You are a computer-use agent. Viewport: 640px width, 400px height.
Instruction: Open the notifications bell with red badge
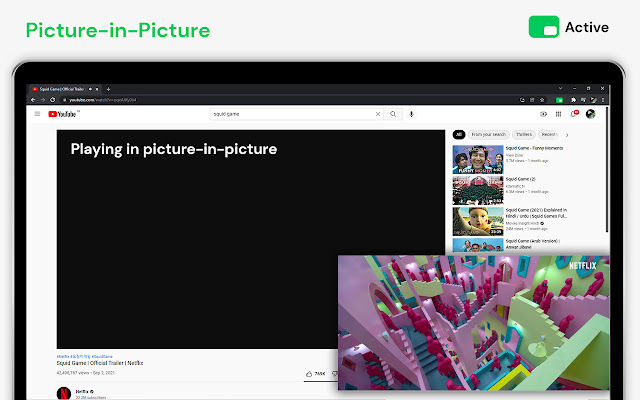[574, 114]
